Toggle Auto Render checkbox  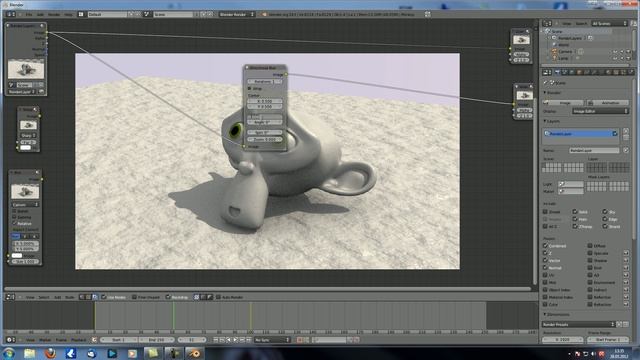[x=218, y=297]
